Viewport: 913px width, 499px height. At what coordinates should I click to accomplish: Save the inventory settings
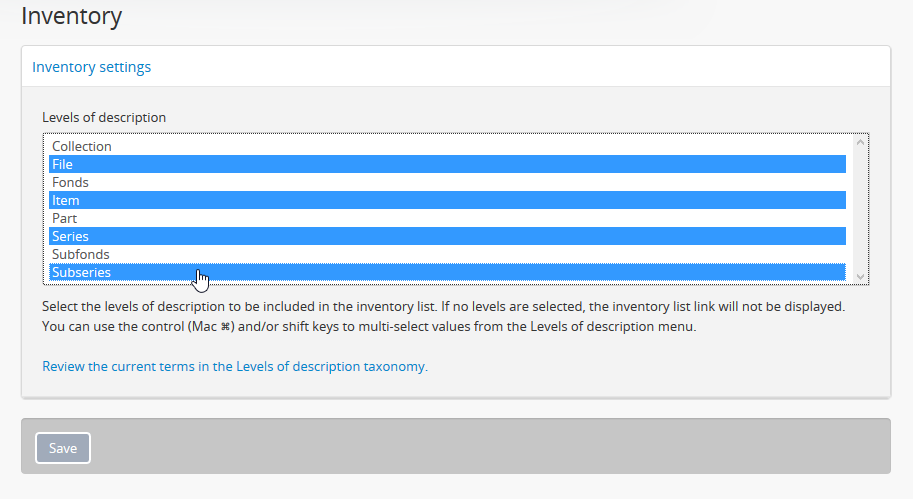[x=63, y=449]
